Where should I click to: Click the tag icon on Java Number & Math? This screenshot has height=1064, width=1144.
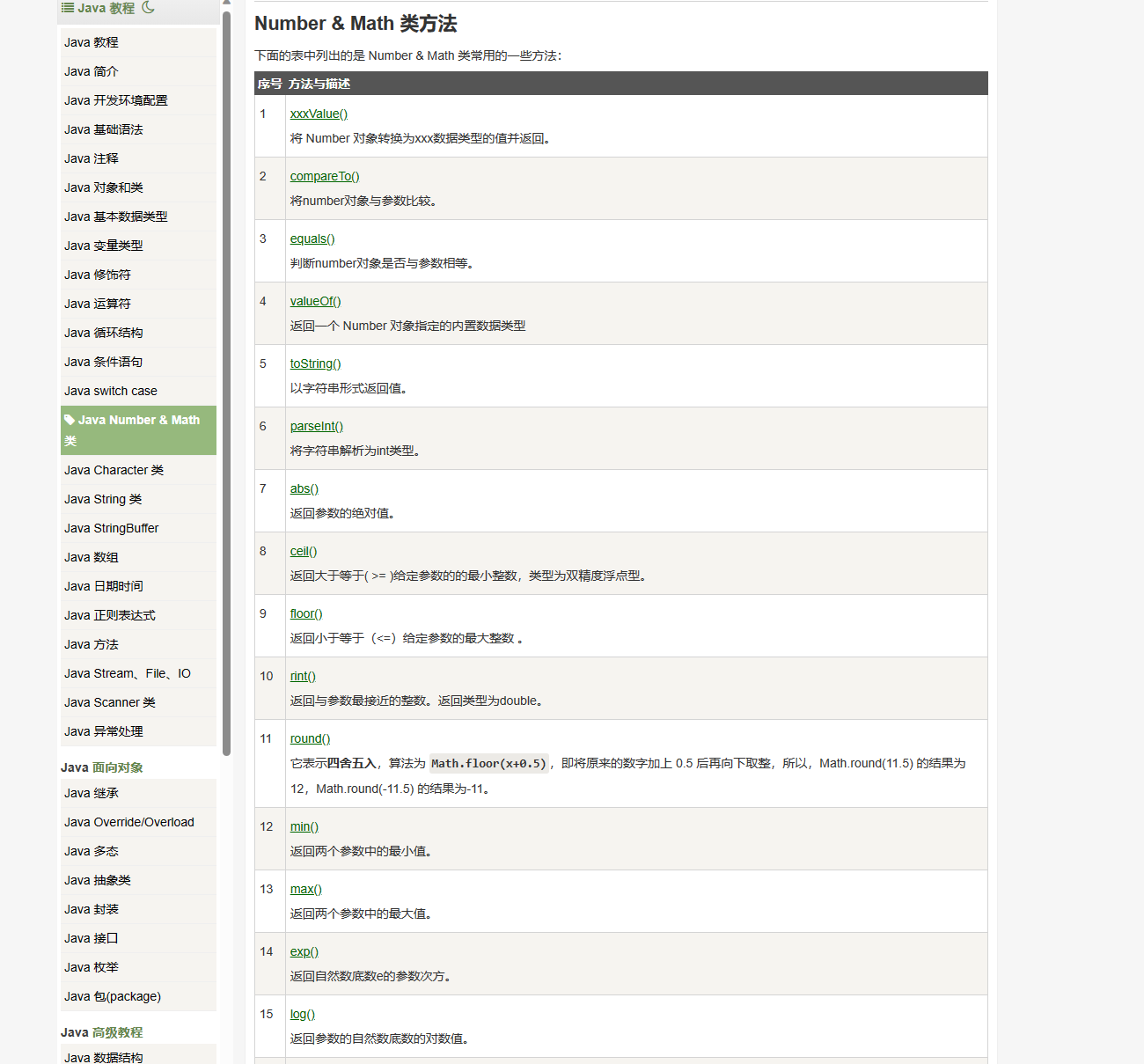[x=70, y=420]
